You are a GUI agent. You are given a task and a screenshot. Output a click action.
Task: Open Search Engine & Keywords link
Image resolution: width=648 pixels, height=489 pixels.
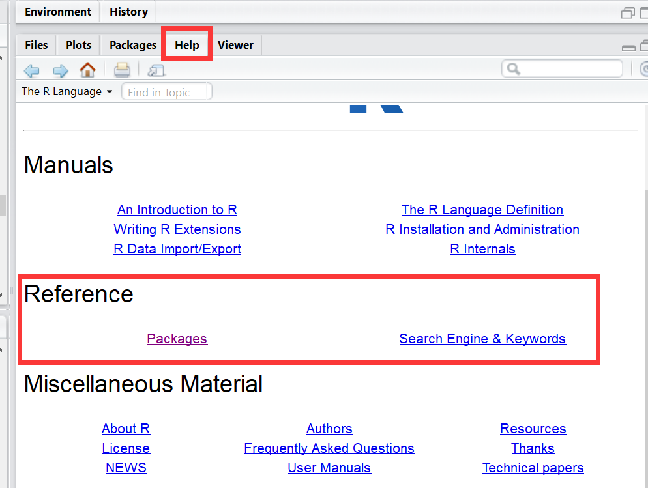click(483, 339)
